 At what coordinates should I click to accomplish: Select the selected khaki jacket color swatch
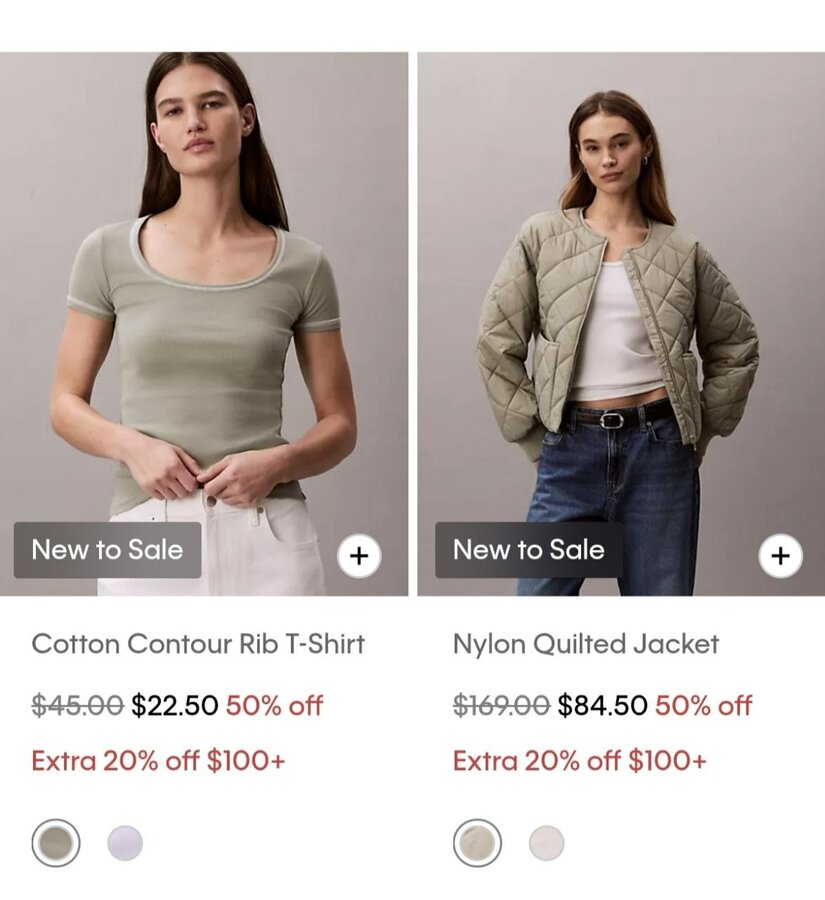click(477, 843)
